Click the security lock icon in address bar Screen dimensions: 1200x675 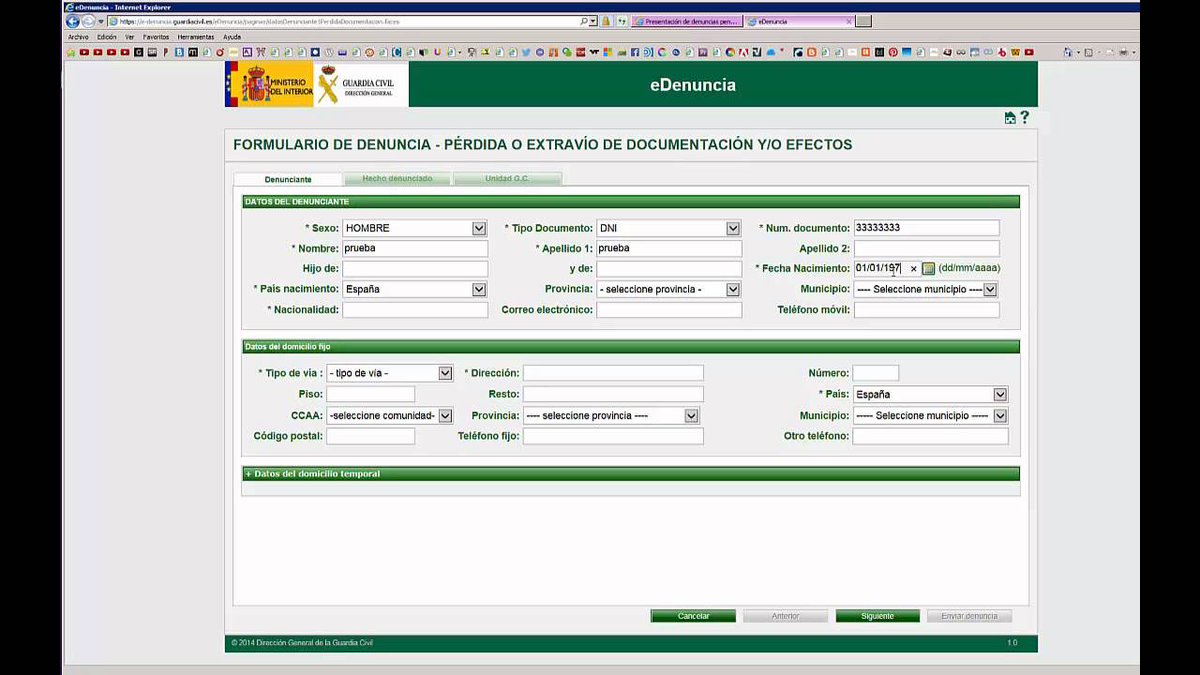click(606, 21)
